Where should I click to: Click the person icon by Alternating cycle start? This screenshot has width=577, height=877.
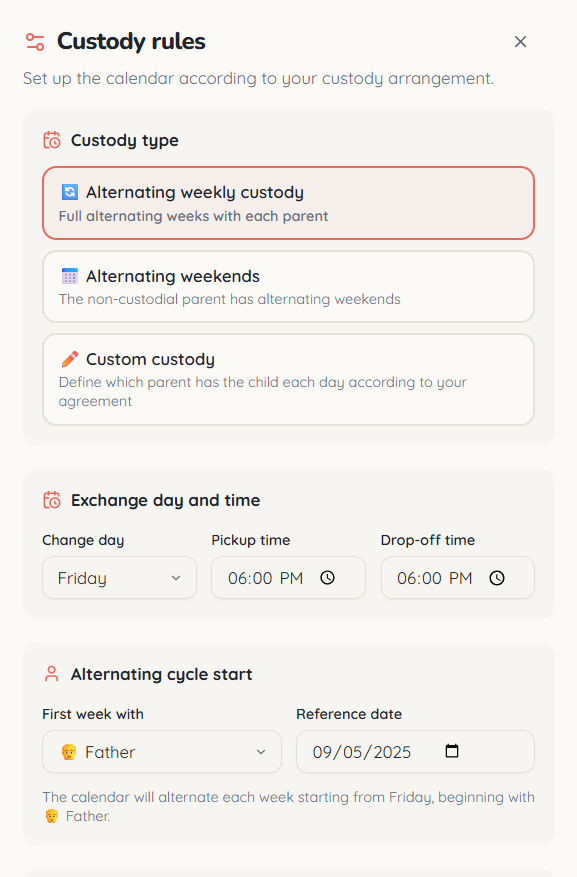point(51,674)
